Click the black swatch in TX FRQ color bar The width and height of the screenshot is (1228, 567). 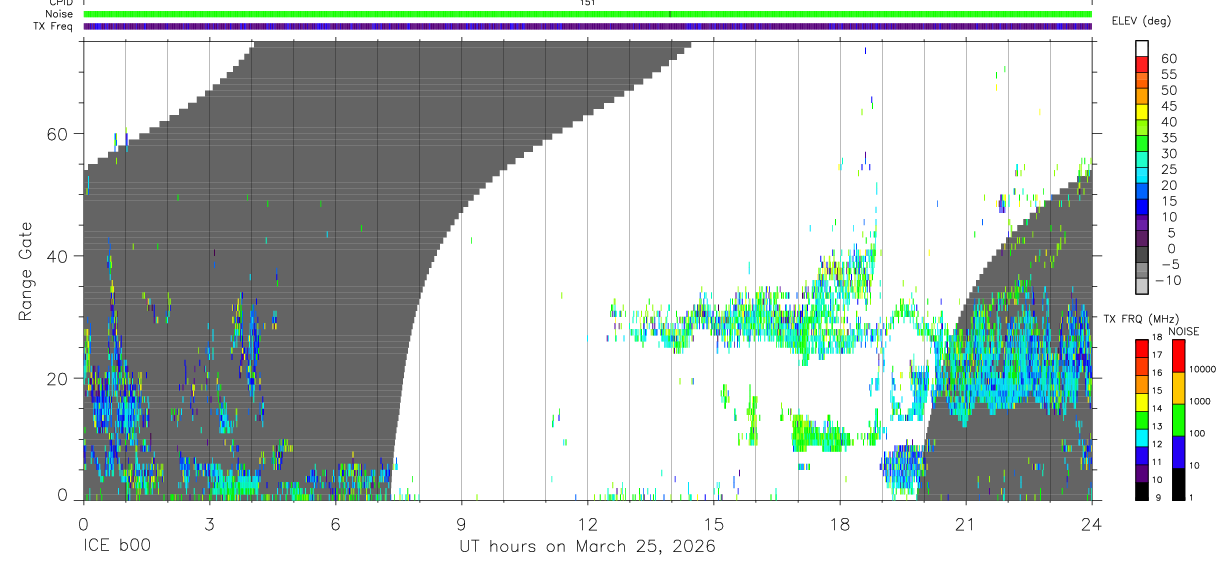tap(1142, 492)
